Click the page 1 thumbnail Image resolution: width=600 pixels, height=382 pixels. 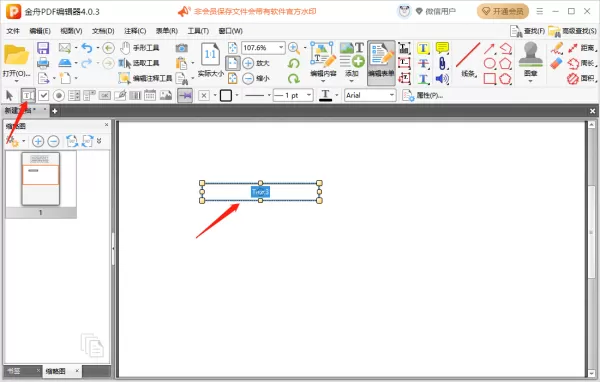[x=41, y=179]
